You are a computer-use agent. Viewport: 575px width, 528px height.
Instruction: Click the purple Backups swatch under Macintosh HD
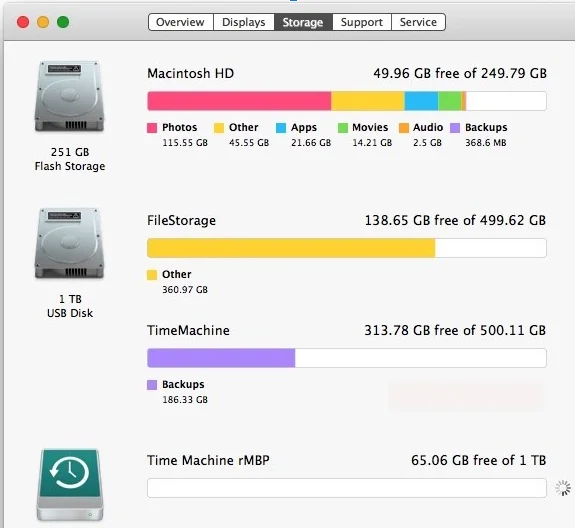click(x=455, y=128)
